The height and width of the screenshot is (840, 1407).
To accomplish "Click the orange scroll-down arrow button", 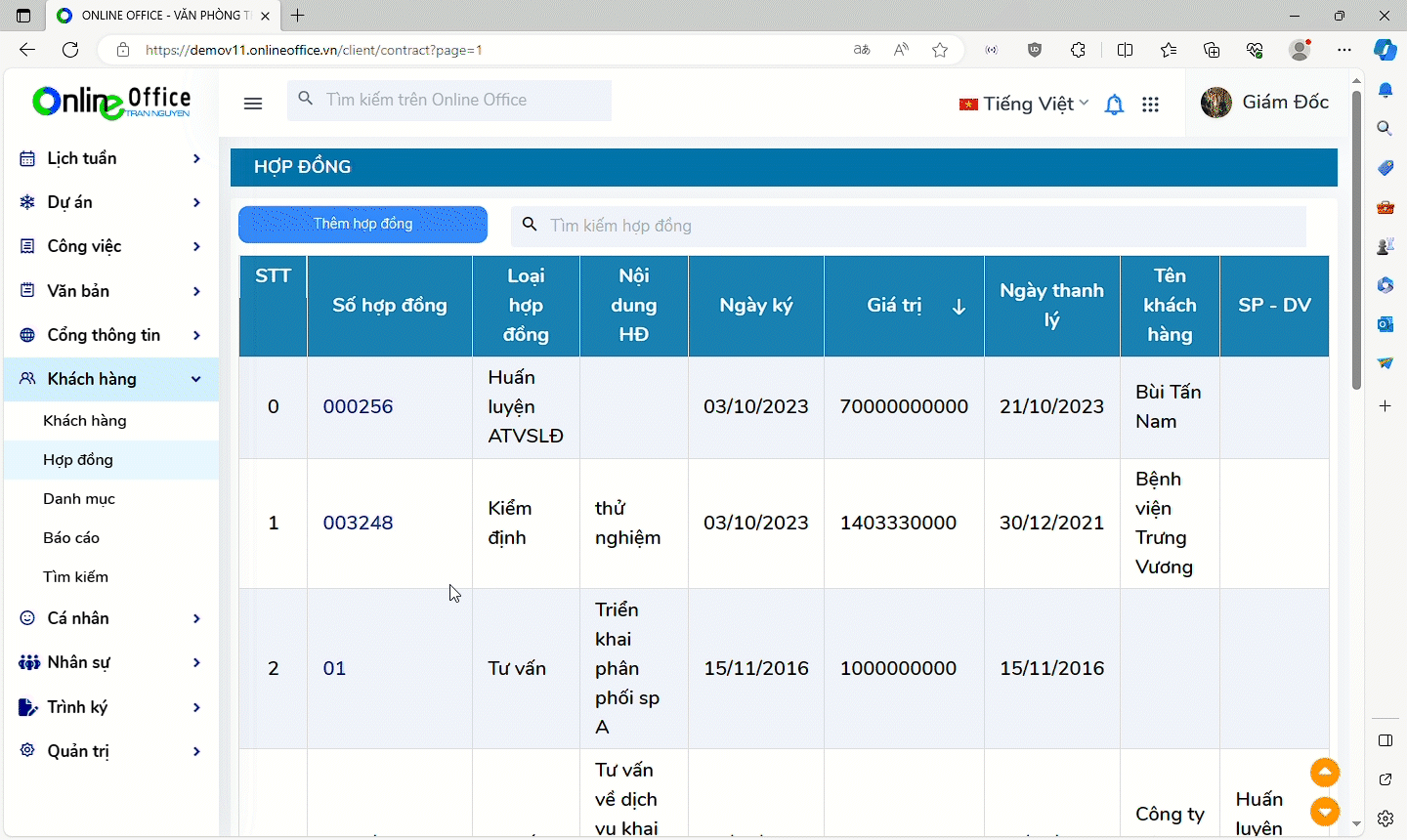I will [1325, 811].
